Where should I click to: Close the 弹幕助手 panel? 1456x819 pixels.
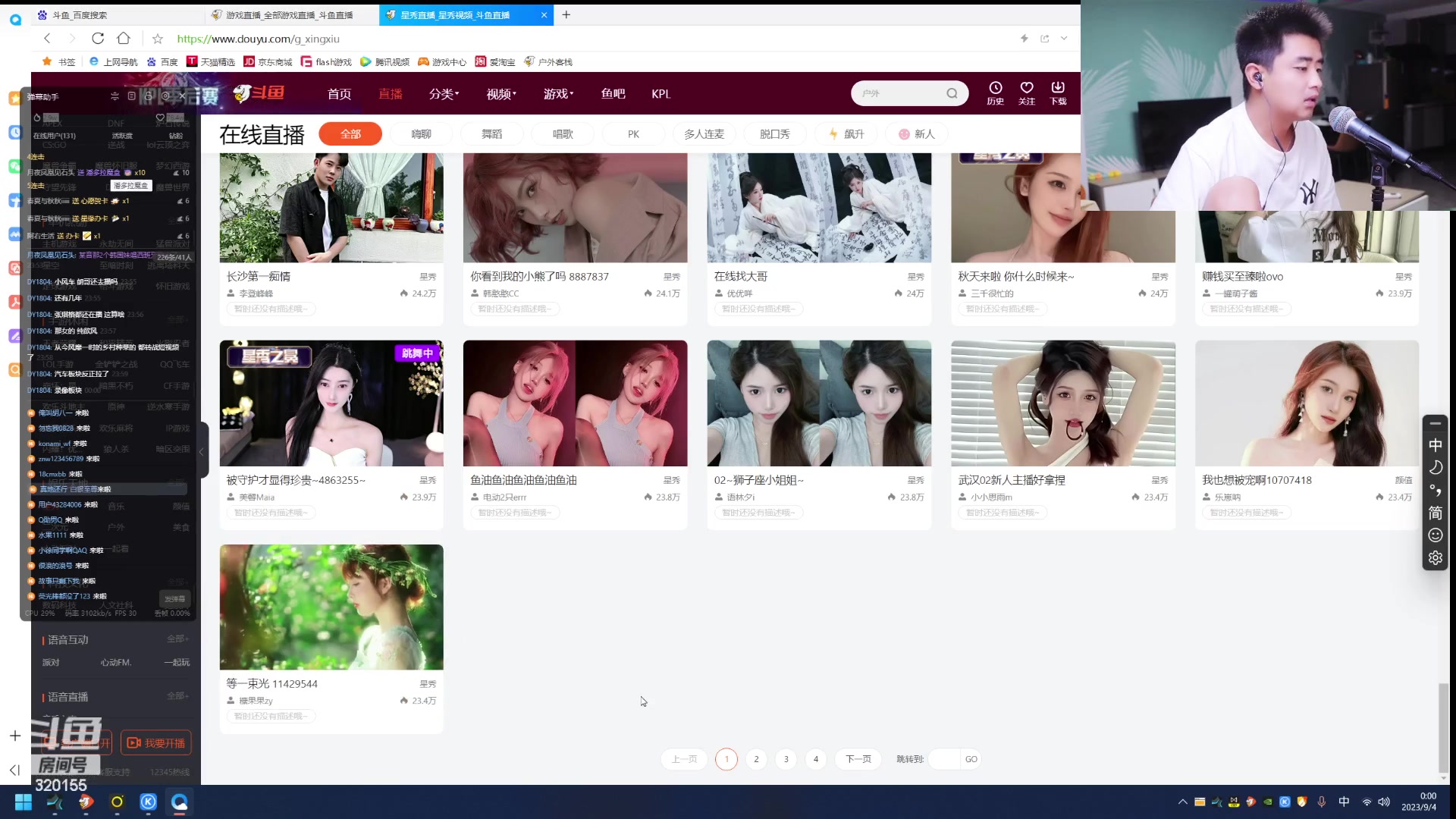click(x=182, y=96)
